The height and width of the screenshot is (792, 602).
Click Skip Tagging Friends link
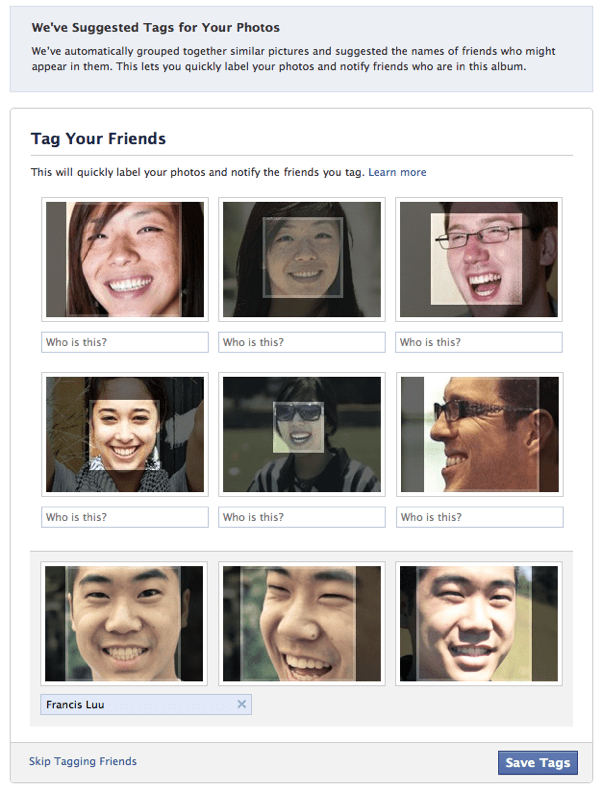tap(83, 761)
